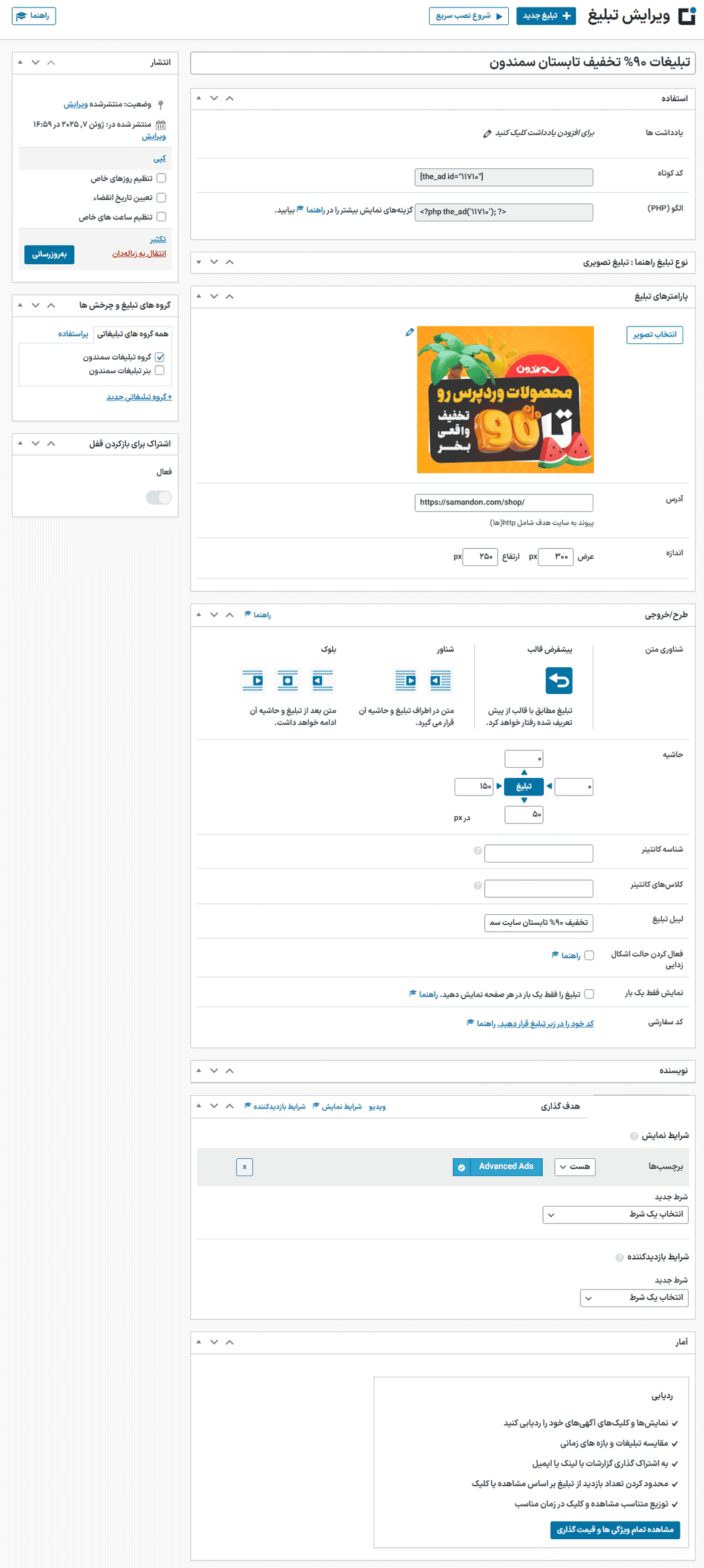Screen dimensions: 704x1568
Task: Click the Advanced Ads logo beside ویرایش تبلیغ
Action: [x=687, y=16]
